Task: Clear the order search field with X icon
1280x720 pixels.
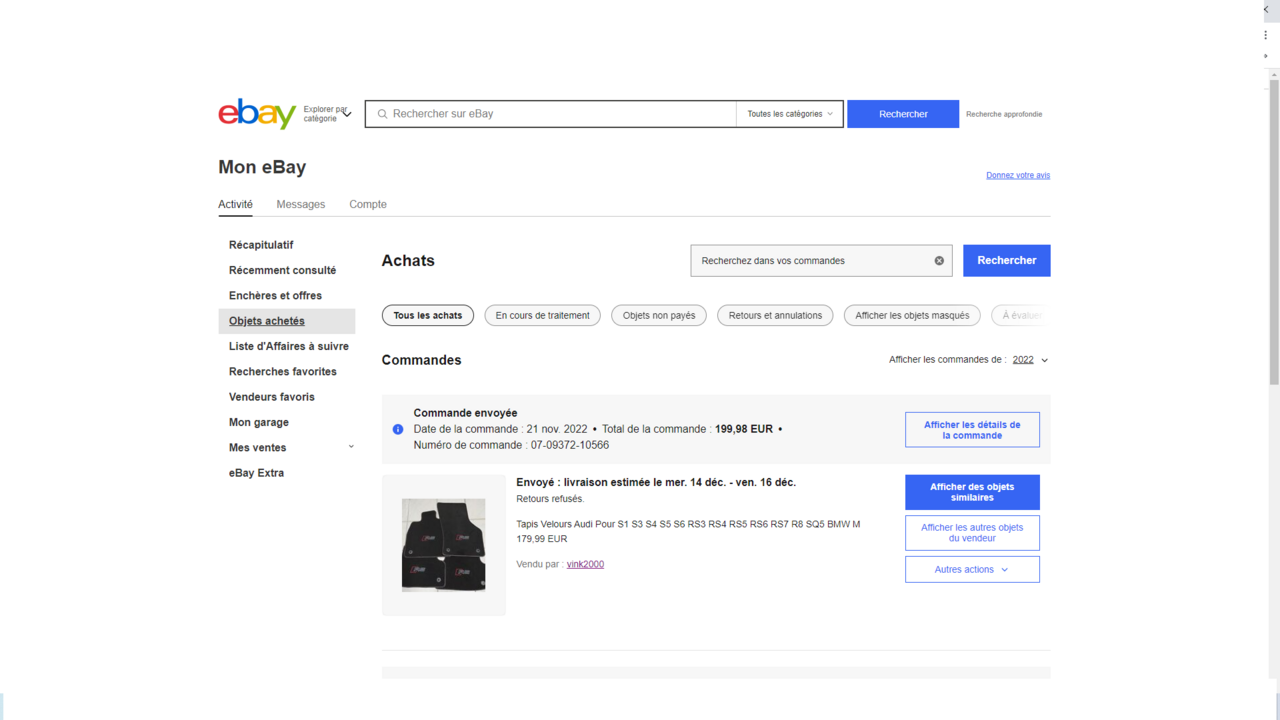Action: coord(939,261)
